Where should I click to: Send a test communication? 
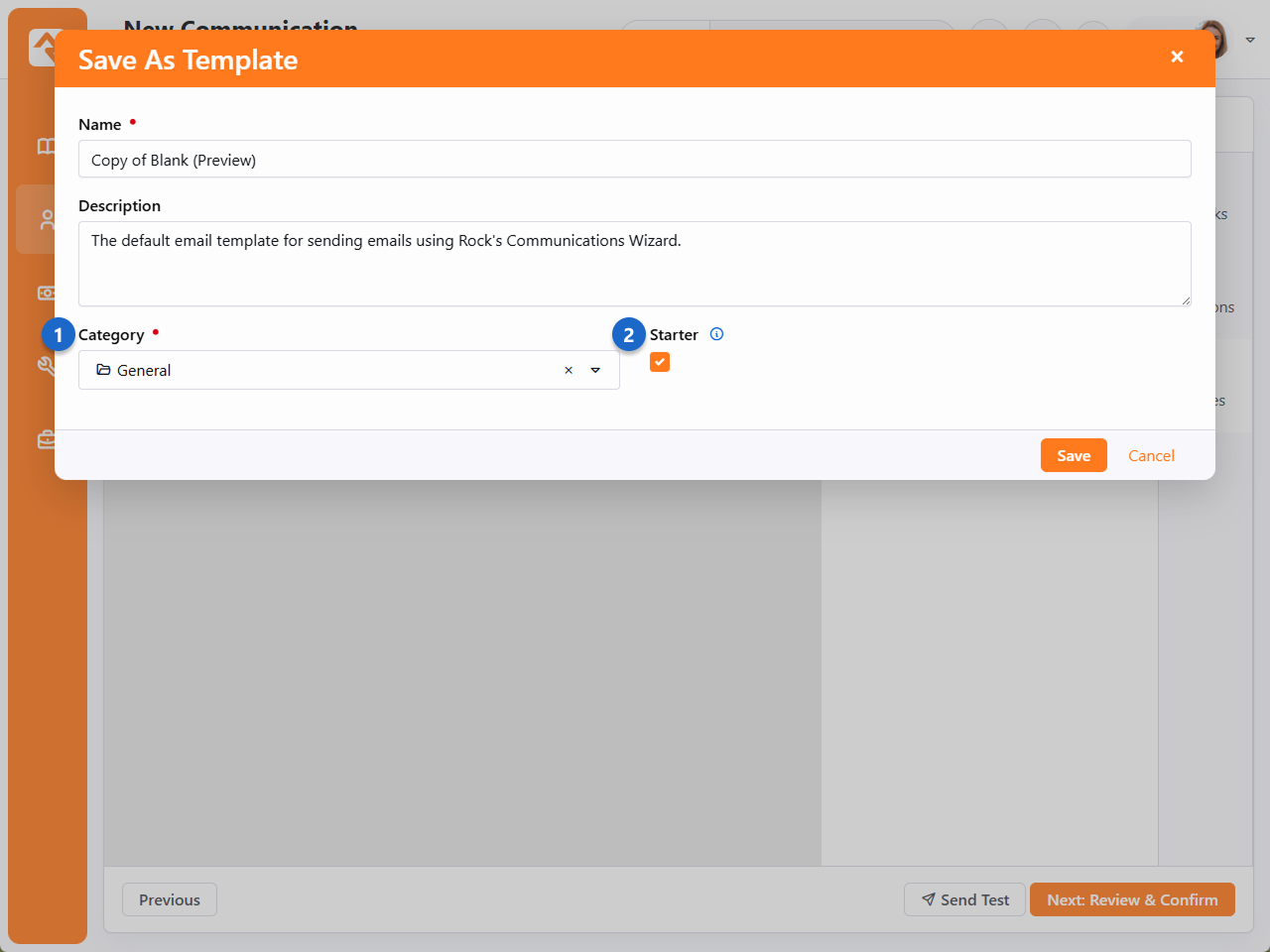[x=964, y=899]
